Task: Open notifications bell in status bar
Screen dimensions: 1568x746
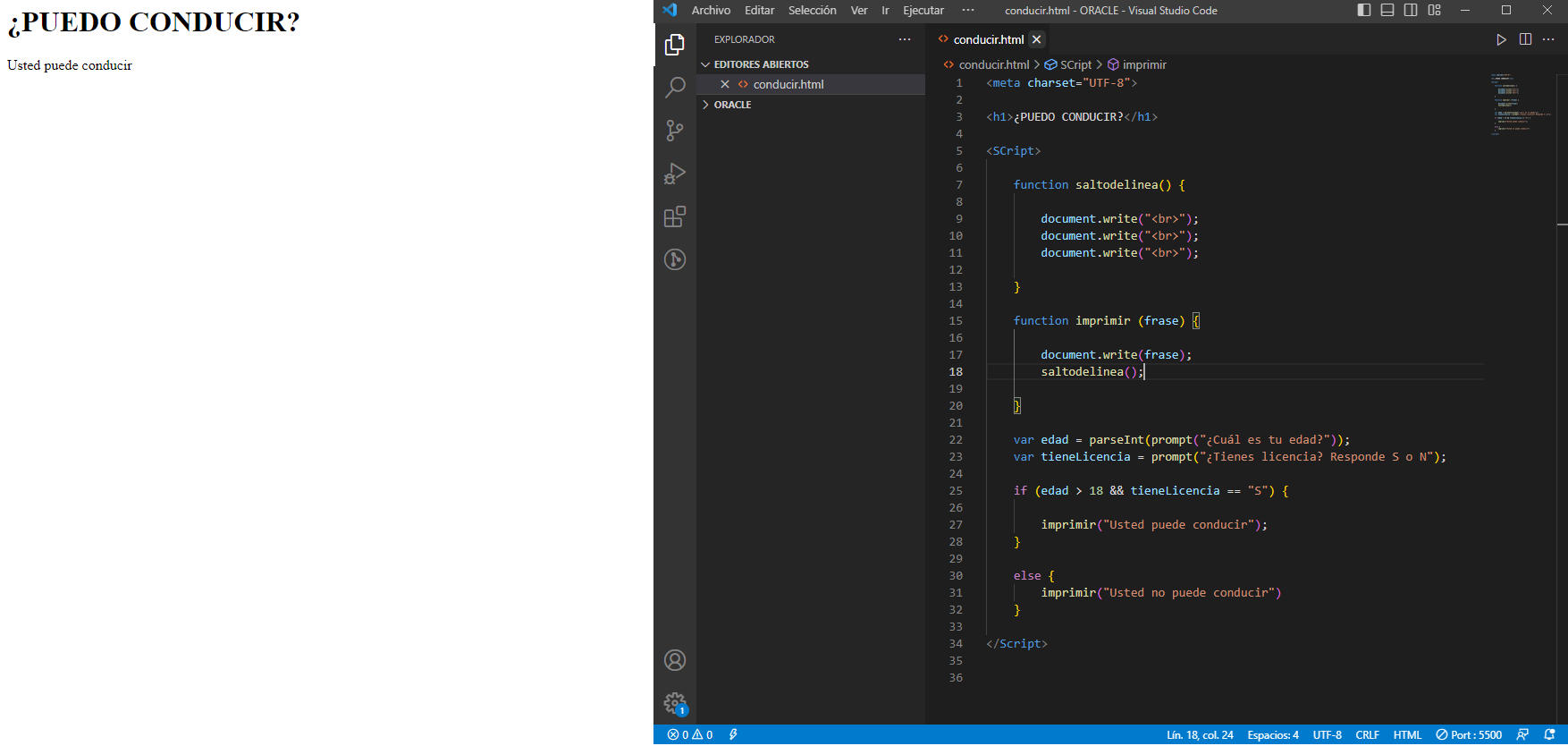Action: 1550,735
